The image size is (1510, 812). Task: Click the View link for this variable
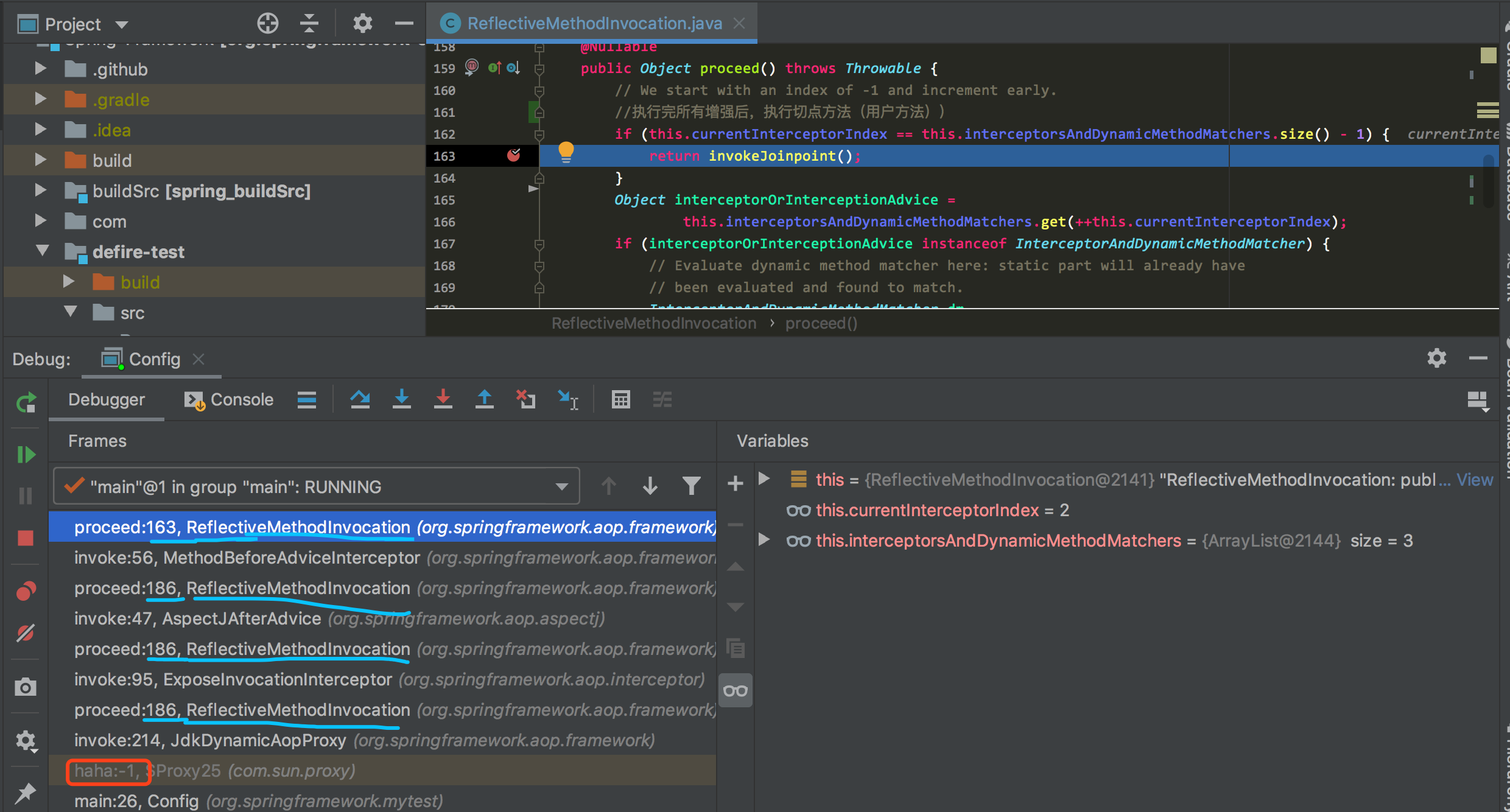1474,480
